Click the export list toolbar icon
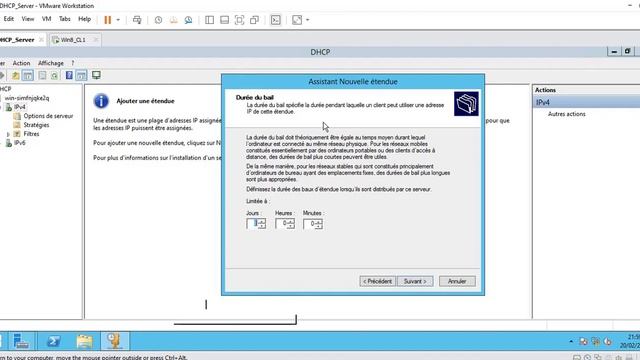Screen dimensions: 640x360 (42, 76)
